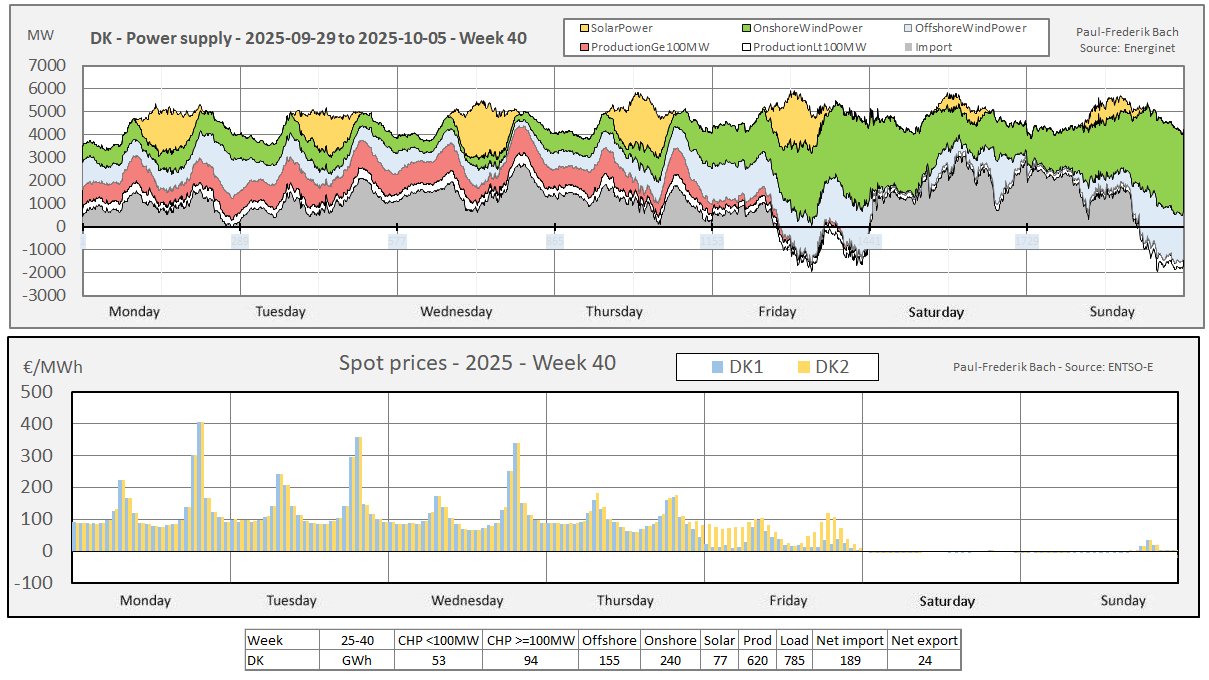
Task: Select the yellow DK2 legend marker
Action: (x=800, y=368)
